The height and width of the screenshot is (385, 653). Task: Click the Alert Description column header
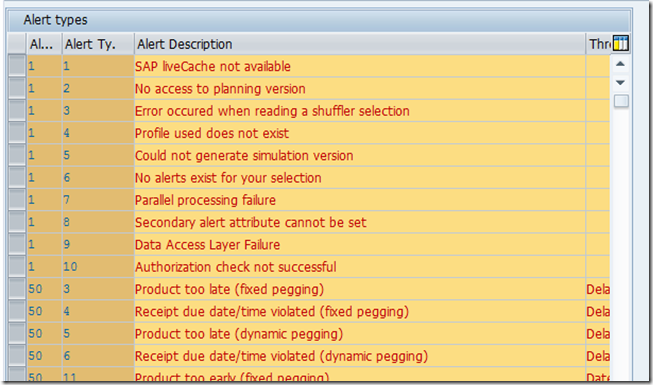point(360,44)
